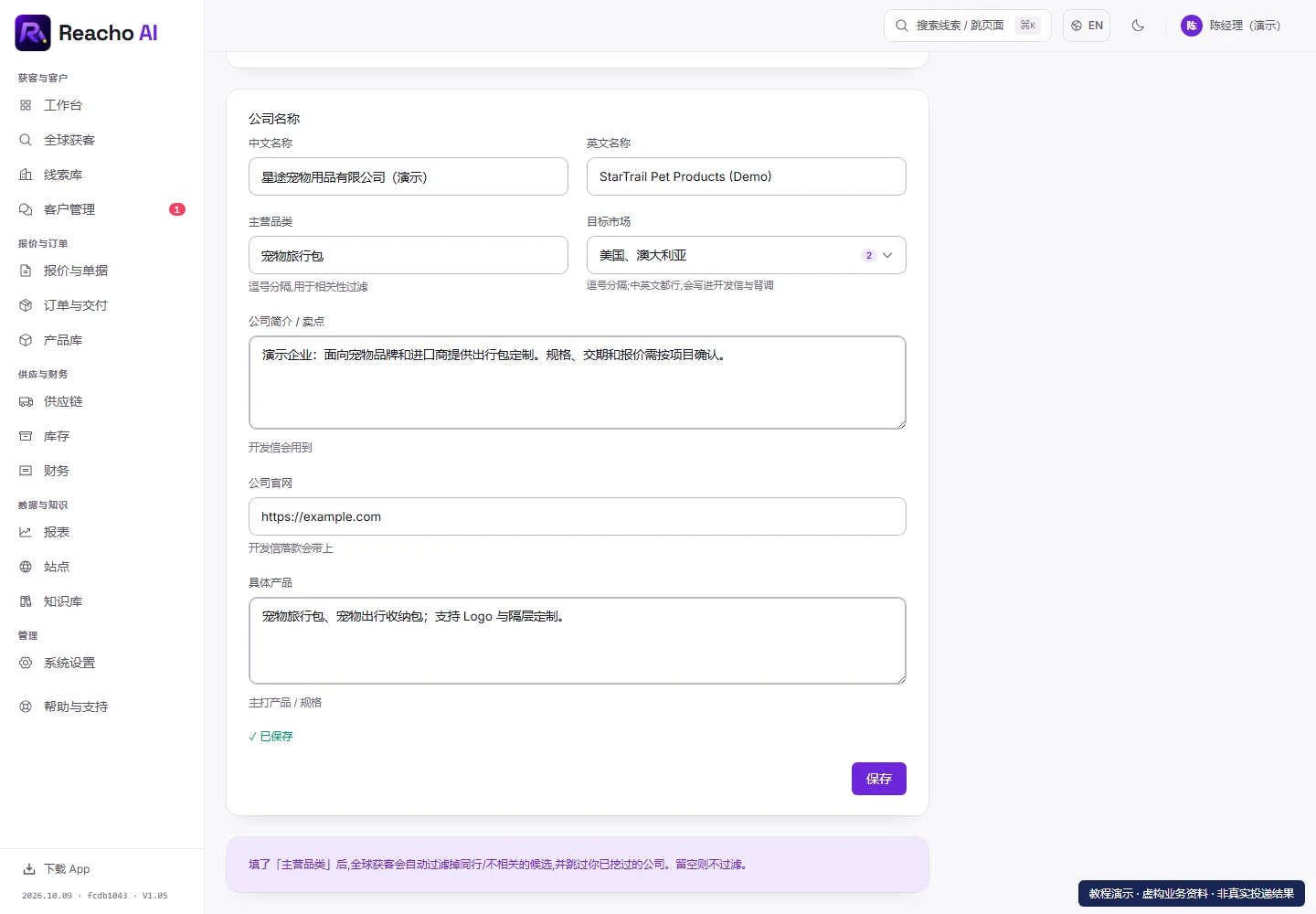Viewport: 1316px width, 914px height.
Task: Click the selected count badge 2
Action: click(x=869, y=255)
